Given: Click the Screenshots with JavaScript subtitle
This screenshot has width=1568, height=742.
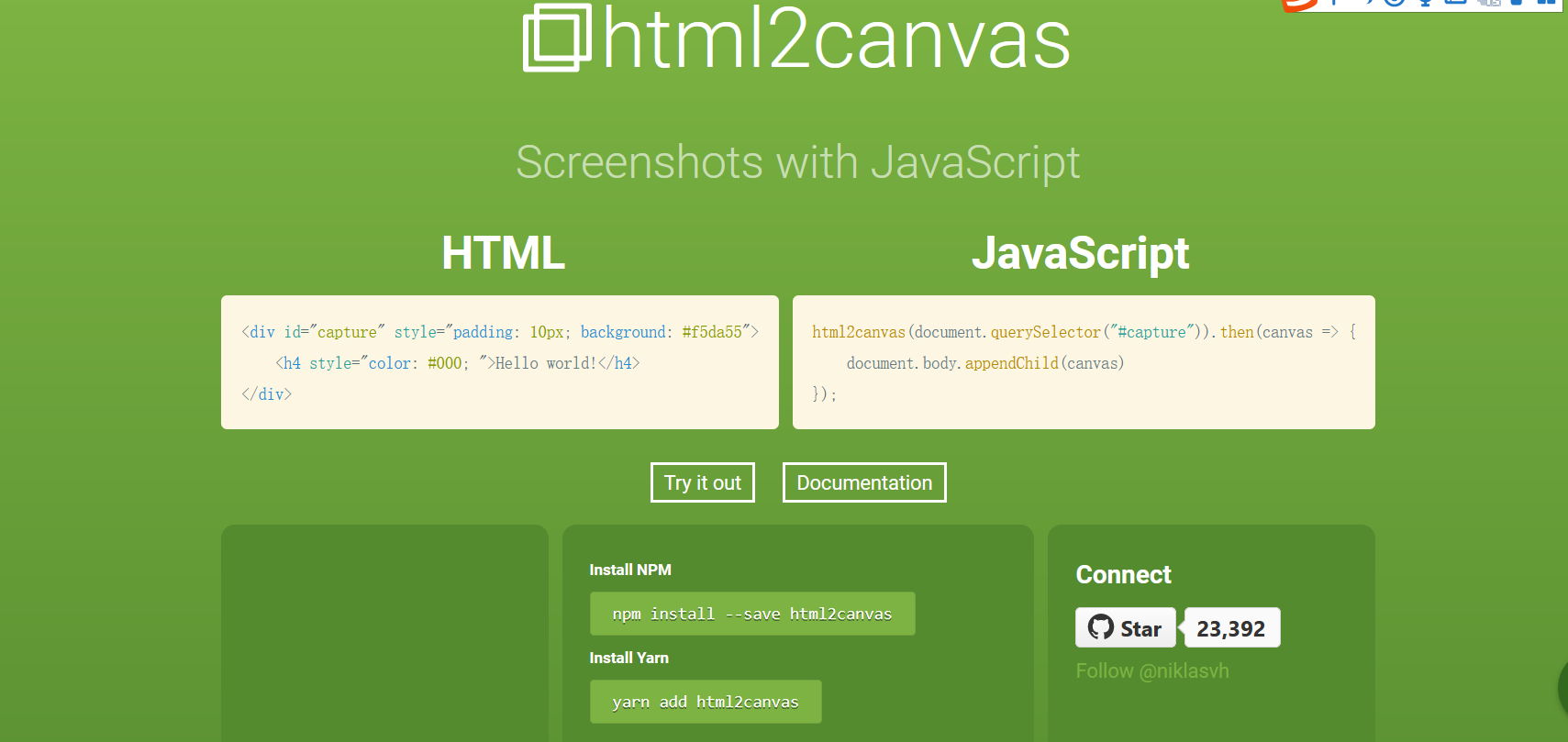Looking at the screenshot, I should tap(797, 162).
